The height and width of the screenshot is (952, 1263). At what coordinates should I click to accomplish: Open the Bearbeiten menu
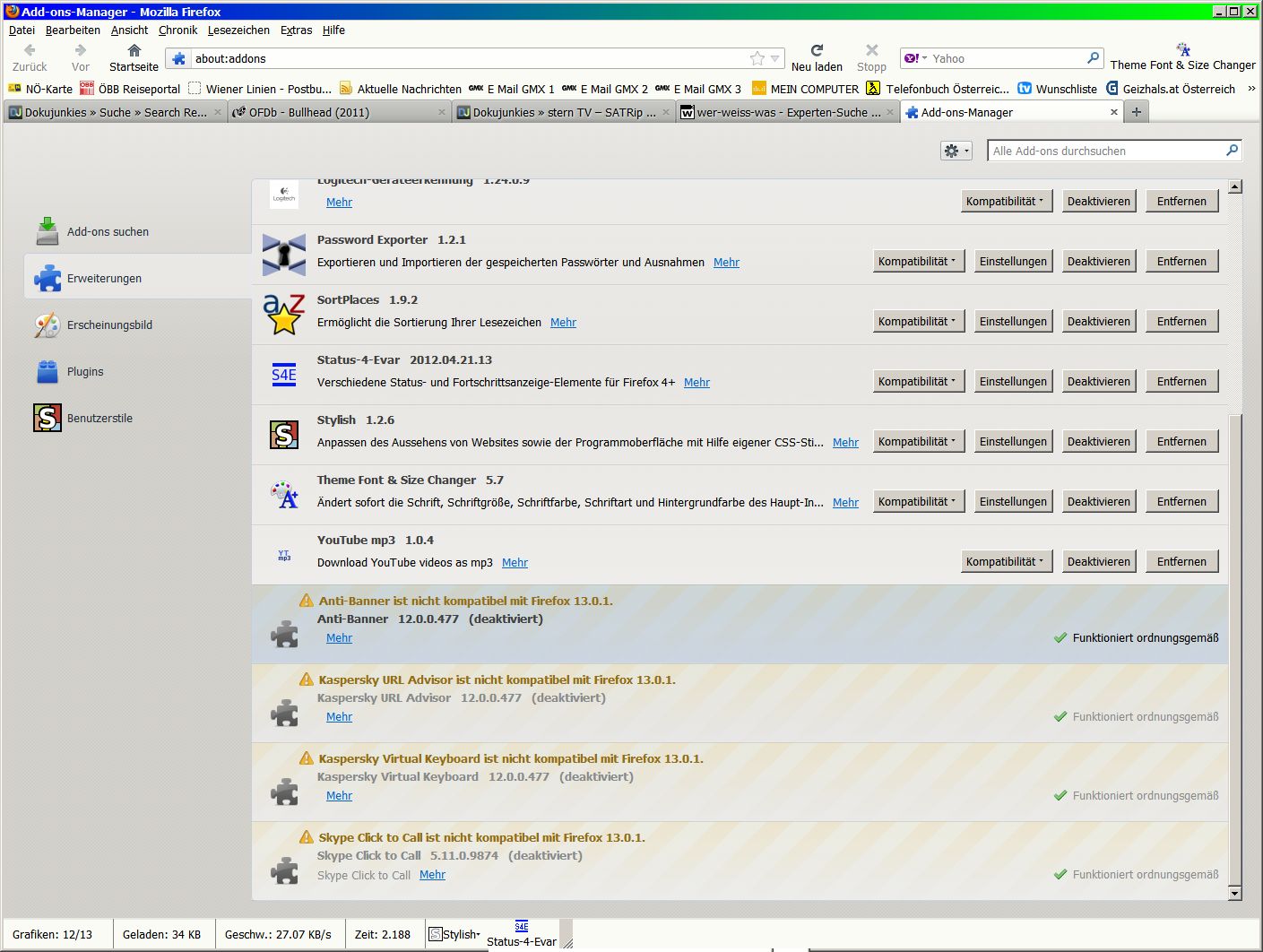coord(73,30)
